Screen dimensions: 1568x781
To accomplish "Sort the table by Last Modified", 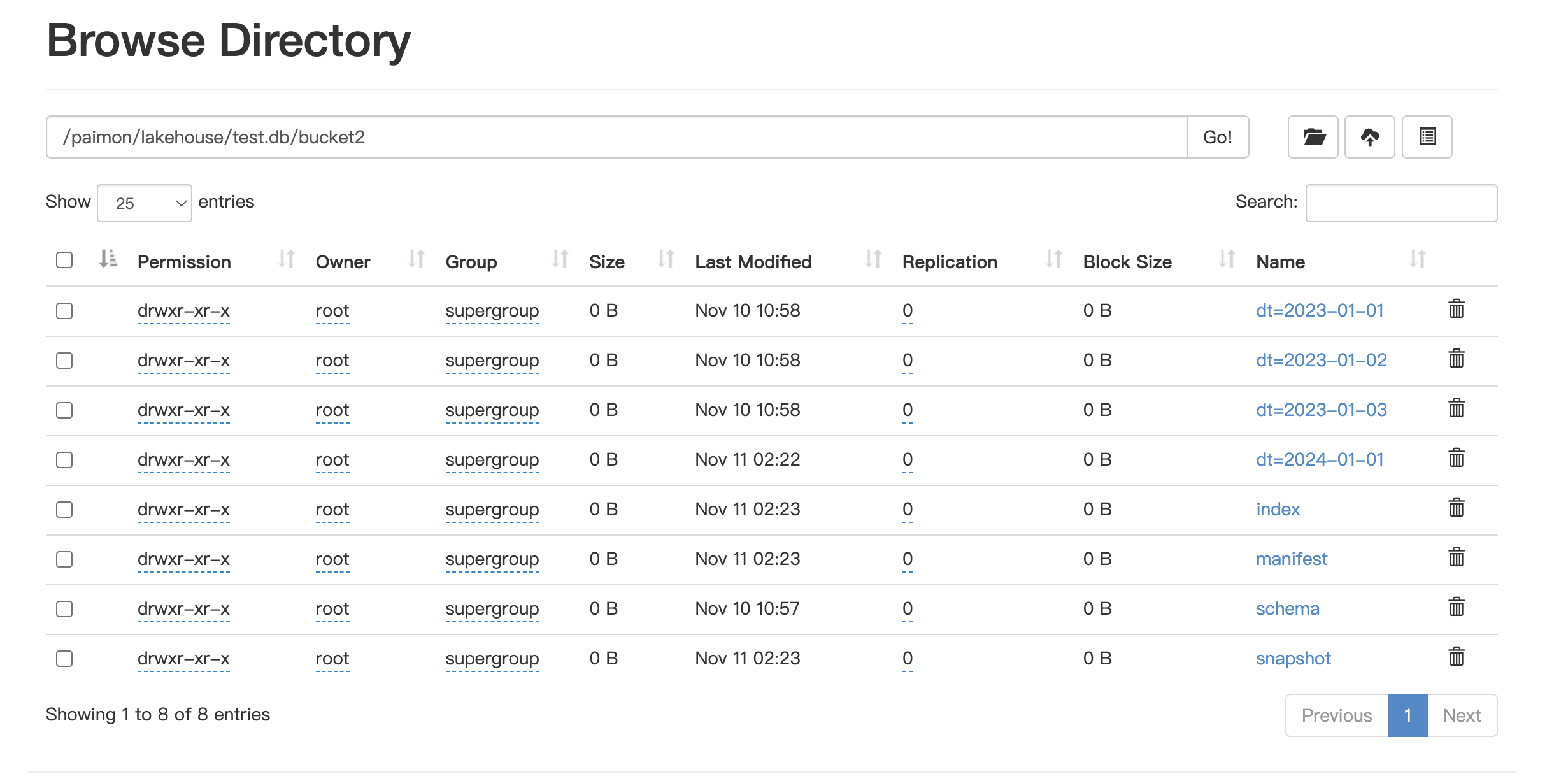I will point(873,260).
